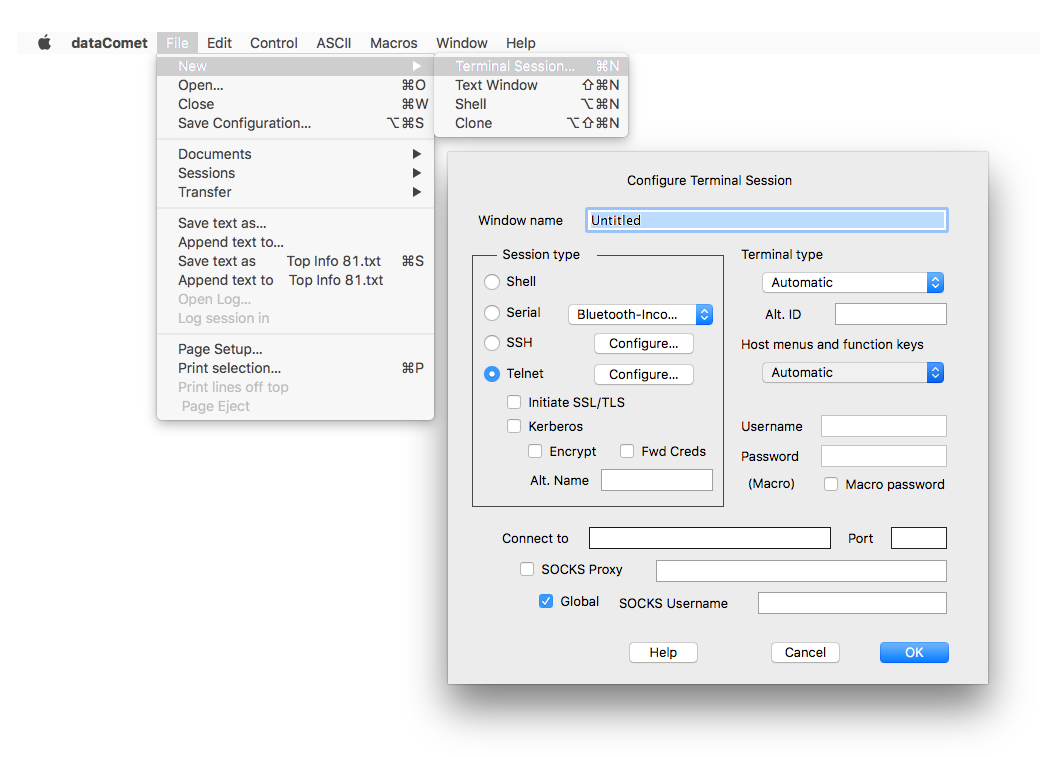Uncheck the Global checkbox

coord(546,601)
